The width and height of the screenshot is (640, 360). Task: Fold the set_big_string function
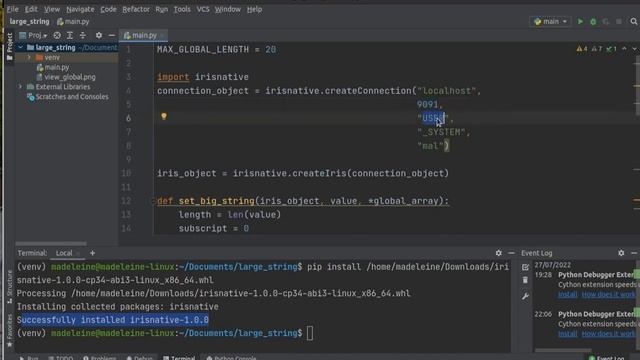[153, 201]
